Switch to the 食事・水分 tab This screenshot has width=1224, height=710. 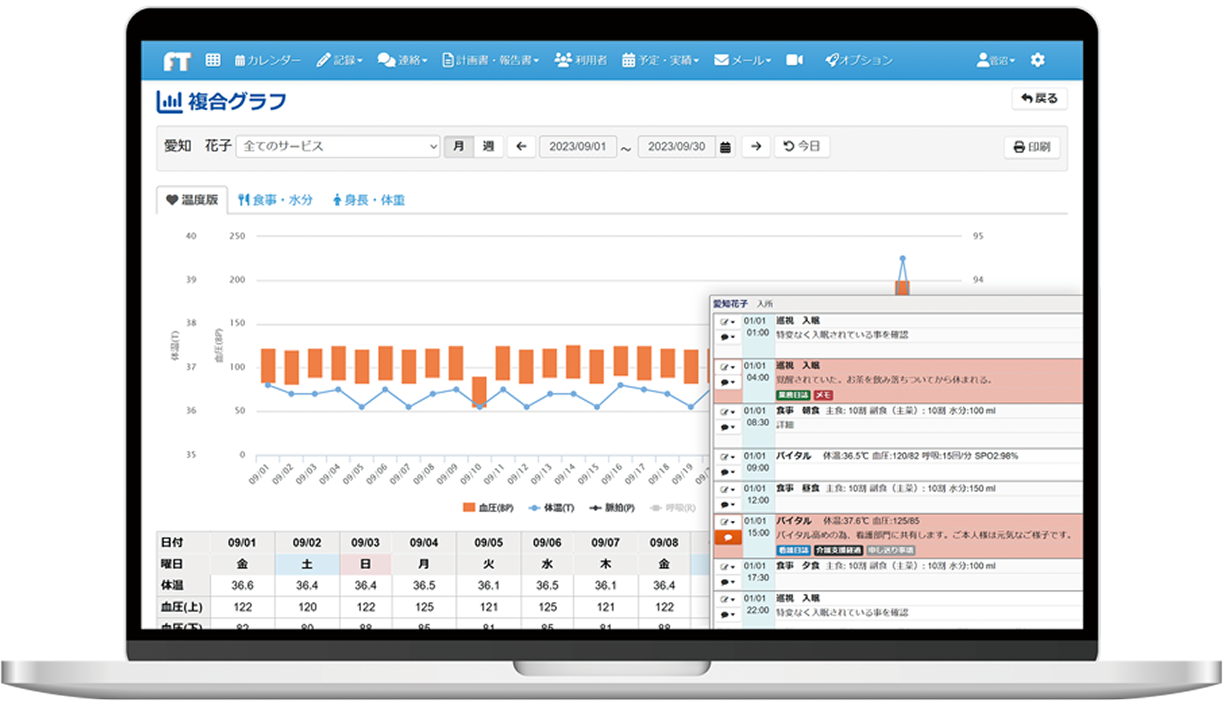tap(276, 200)
